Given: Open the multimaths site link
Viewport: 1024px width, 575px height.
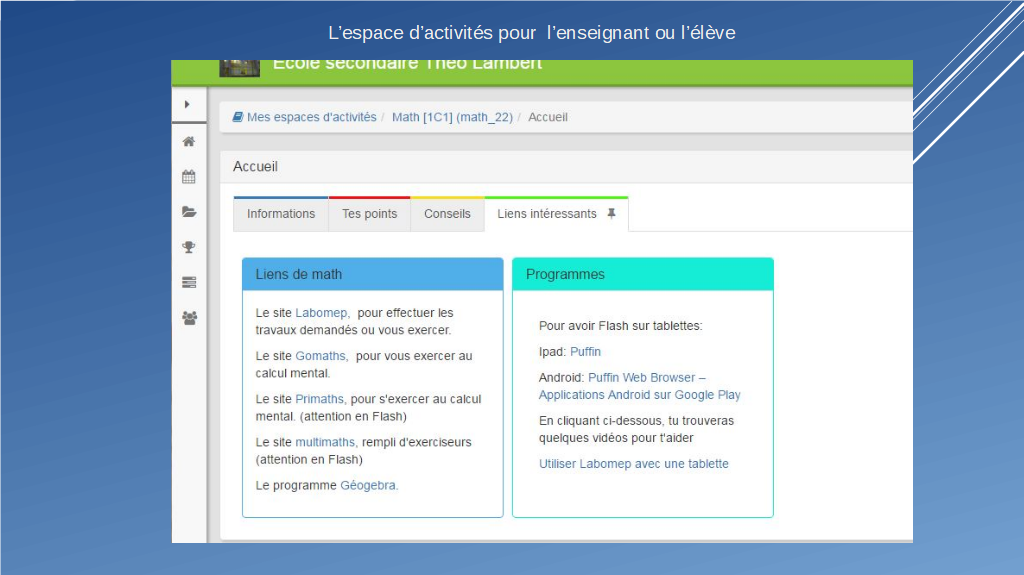Looking at the screenshot, I should click(x=326, y=442).
